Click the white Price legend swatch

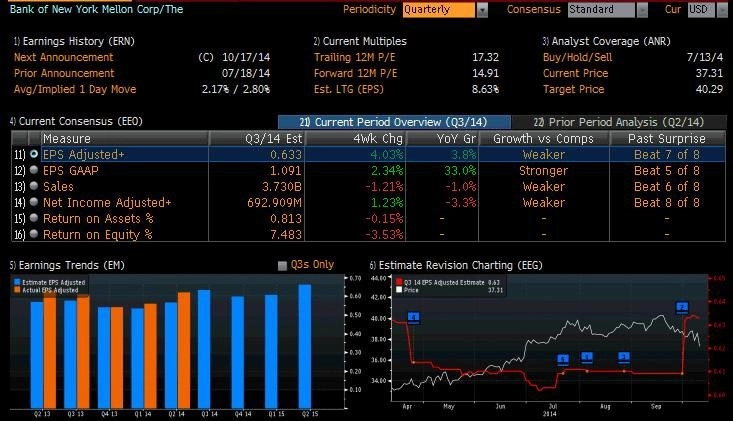[x=399, y=290]
